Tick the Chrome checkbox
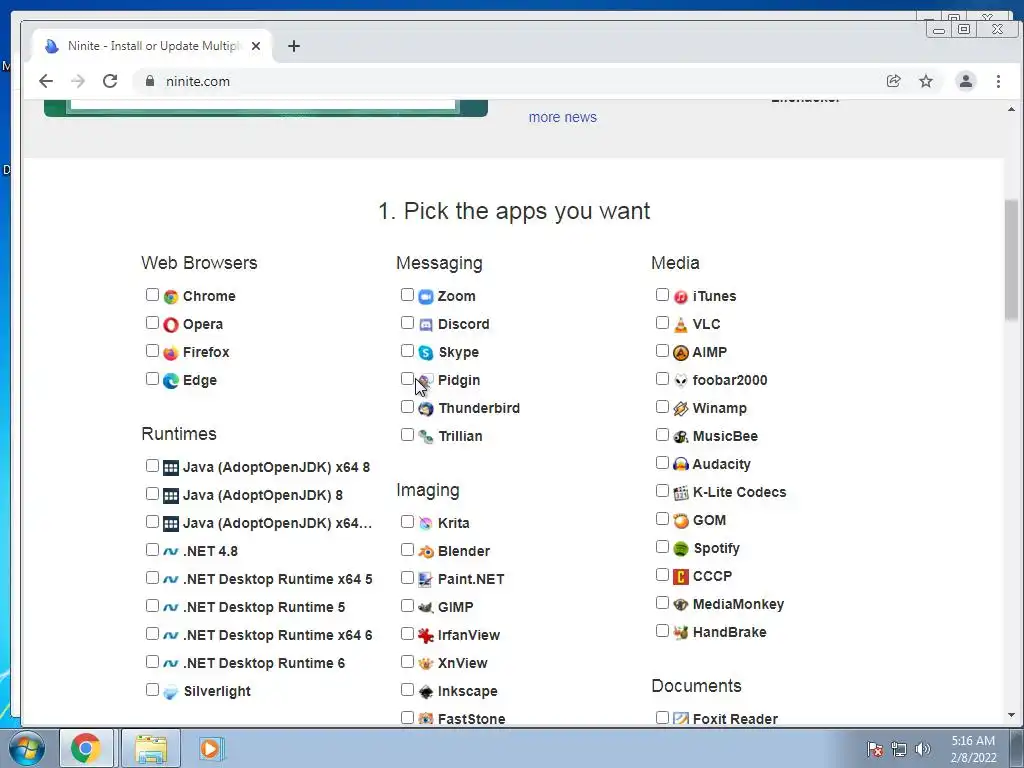The image size is (1024, 768). click(x=152, y=295)
